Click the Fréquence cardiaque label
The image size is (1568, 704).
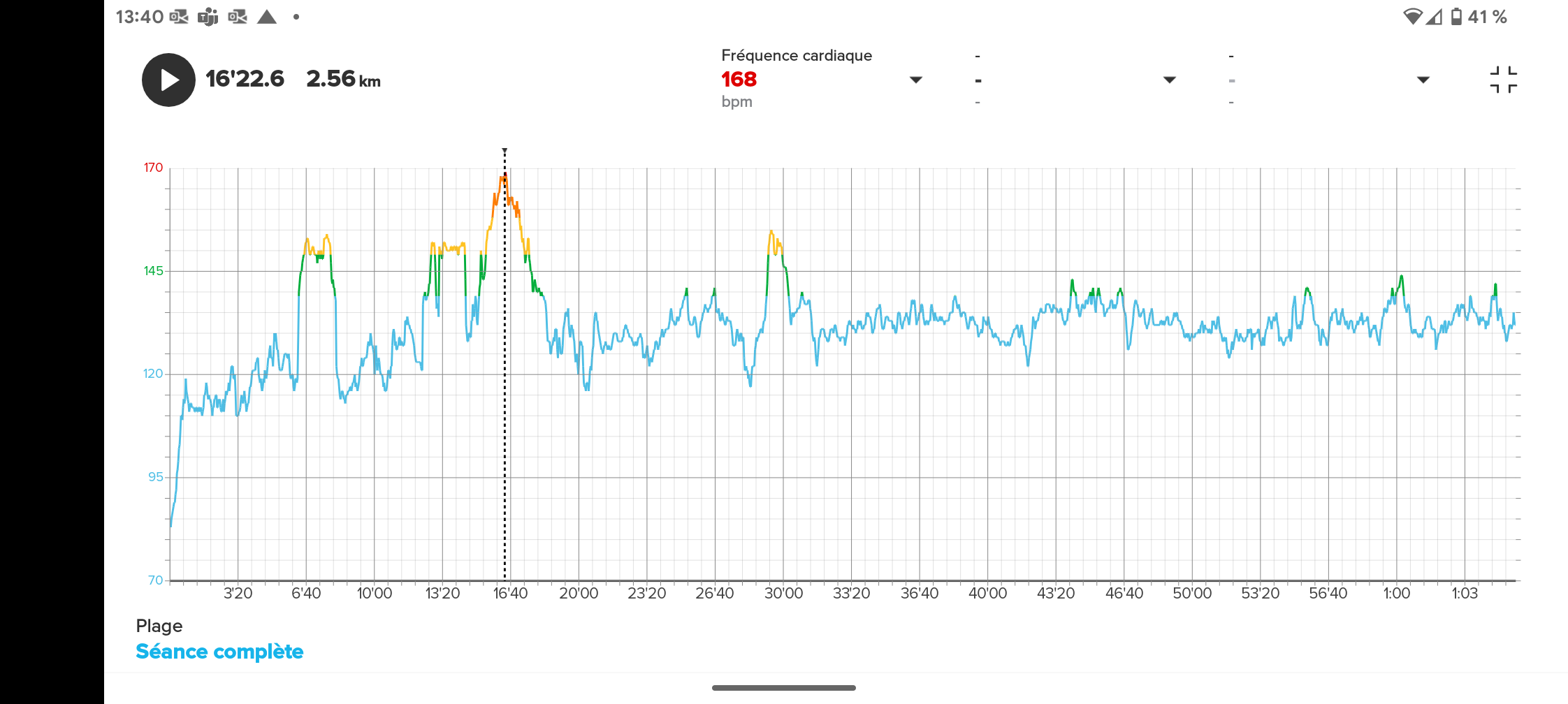797,55
